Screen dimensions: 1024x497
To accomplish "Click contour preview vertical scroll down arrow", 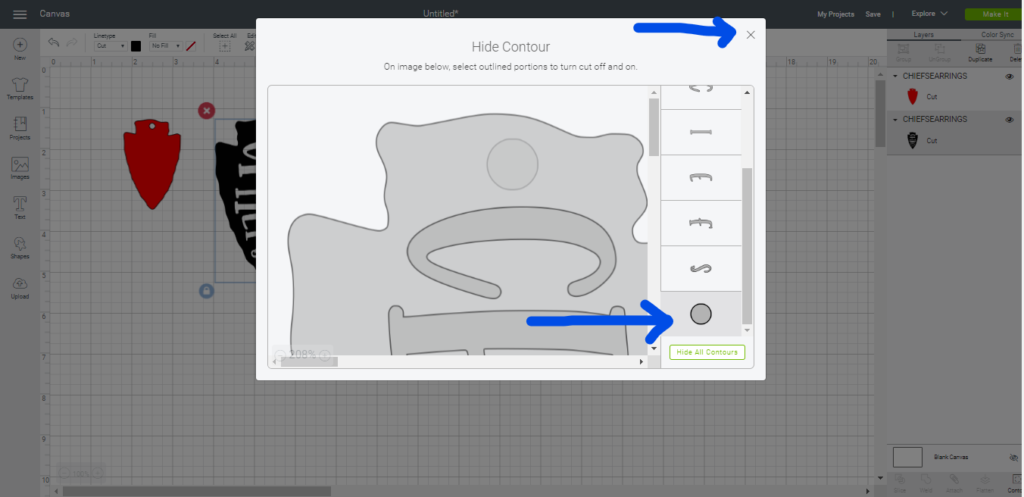I will (x=654, y=349).
